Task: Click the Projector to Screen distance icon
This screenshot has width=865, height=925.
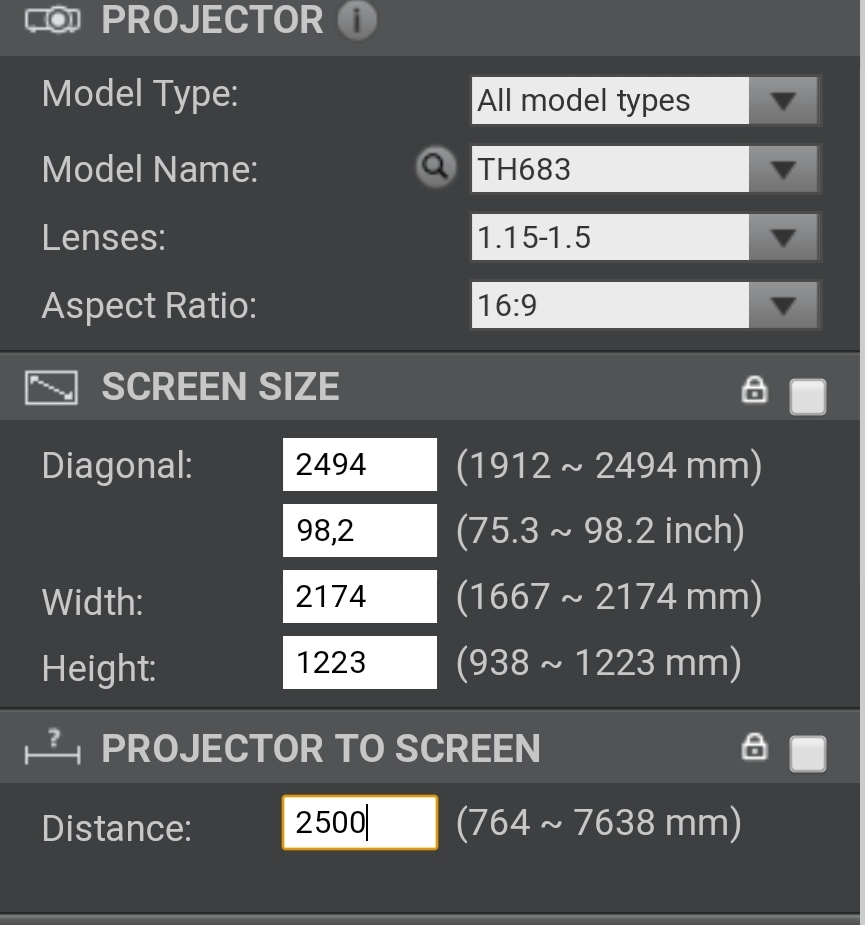Action: pyautogui.click(x=51, y=748)
